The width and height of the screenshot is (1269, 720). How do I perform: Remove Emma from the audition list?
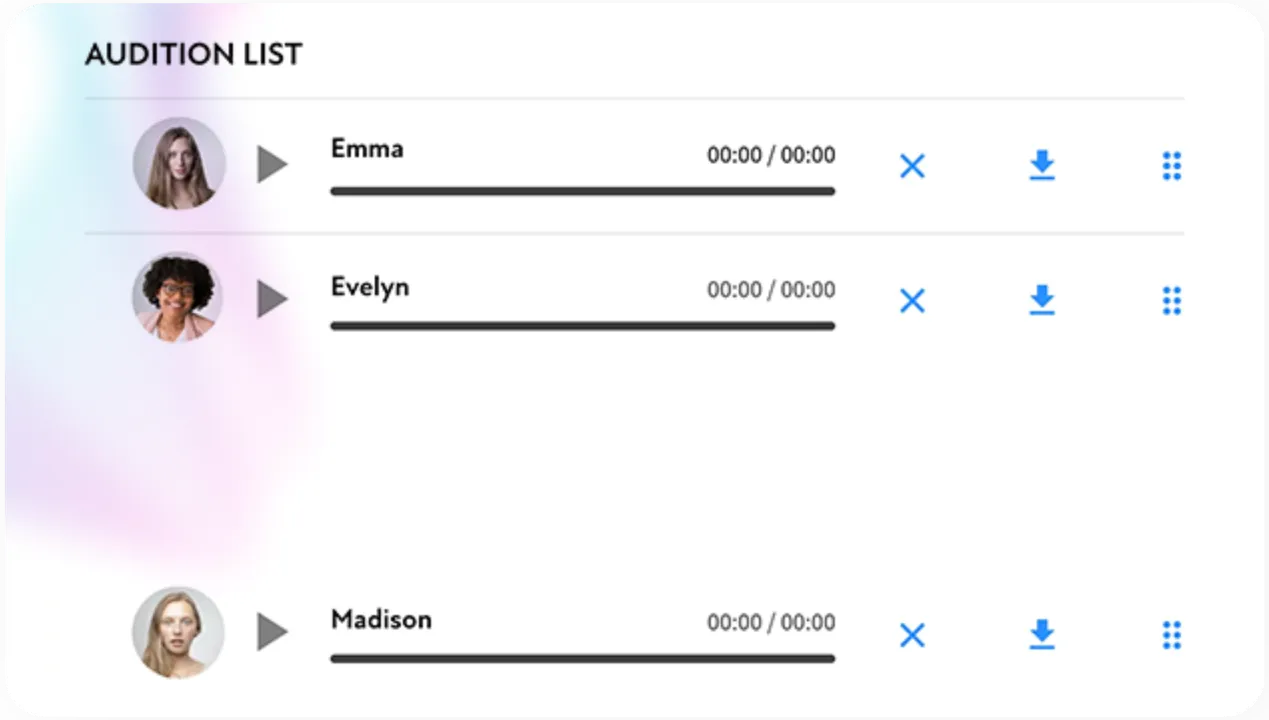[912, 166]
